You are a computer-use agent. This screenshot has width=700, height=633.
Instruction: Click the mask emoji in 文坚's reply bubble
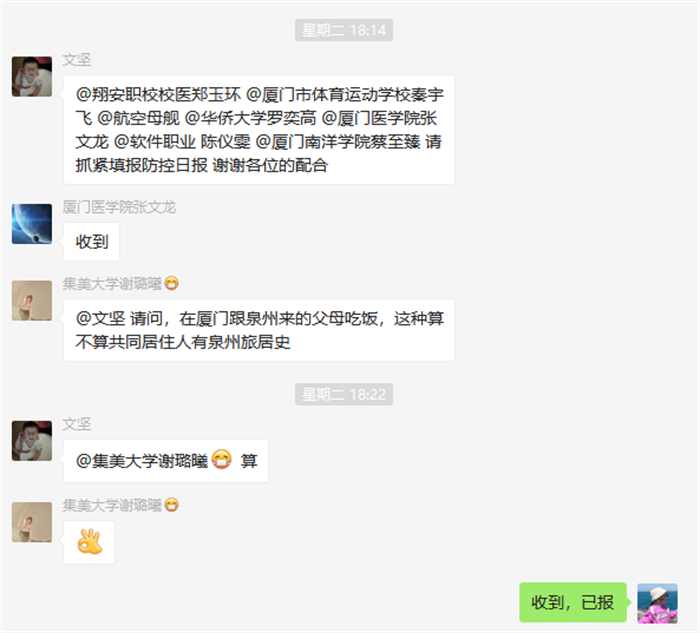(x=221, y=460)
